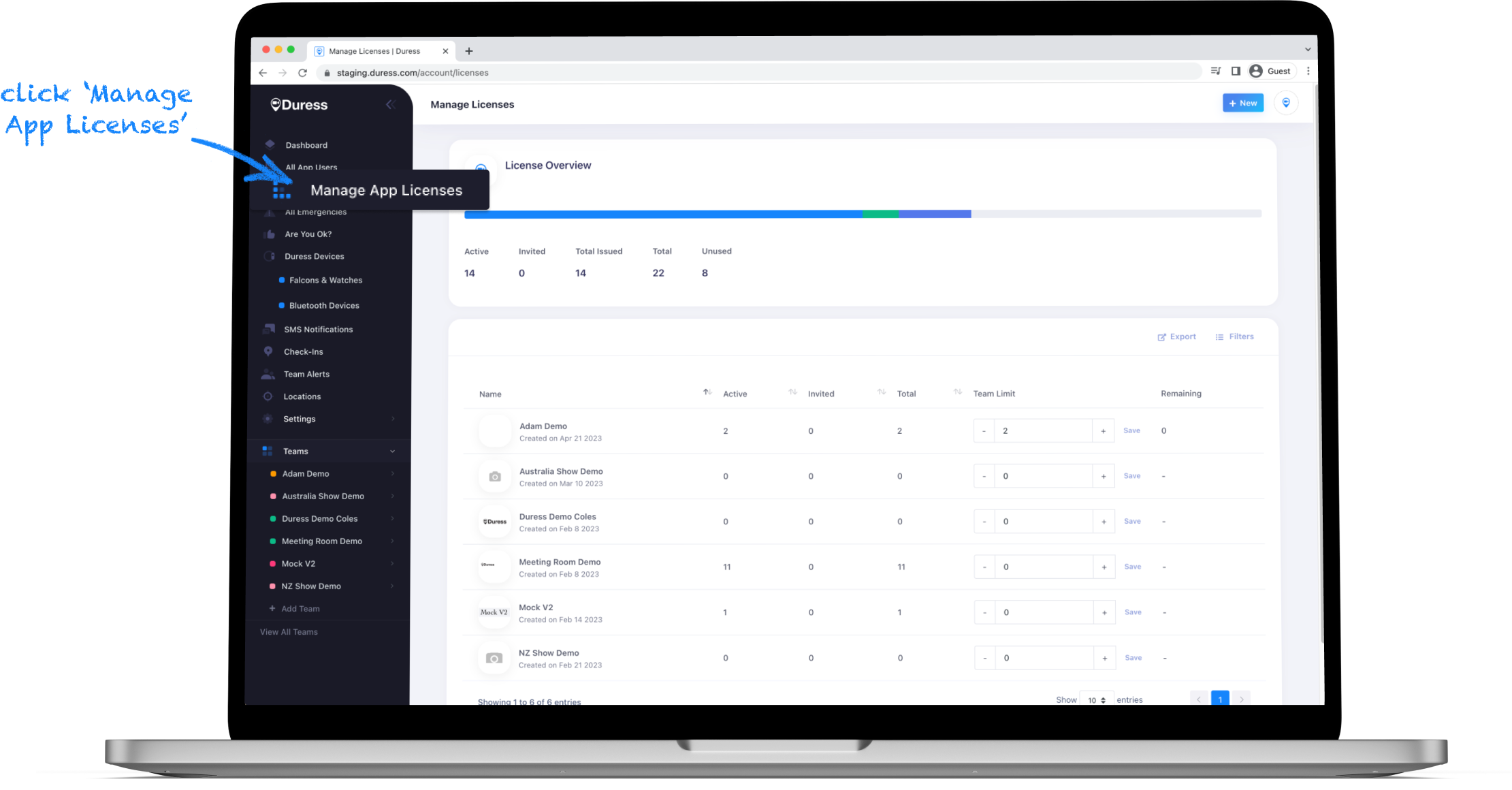This screenshot has height=790, width=1512.
Task: Click the Duress logo in sidebar
Action: pos(299,104)
